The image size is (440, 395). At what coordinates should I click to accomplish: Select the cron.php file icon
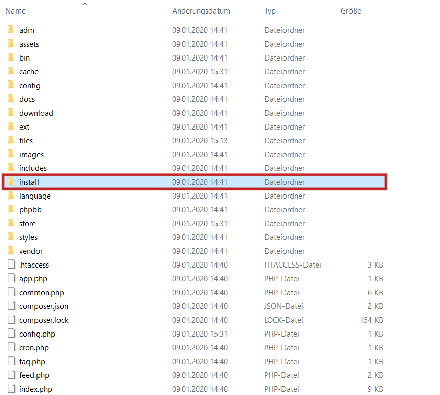(12, 347)
